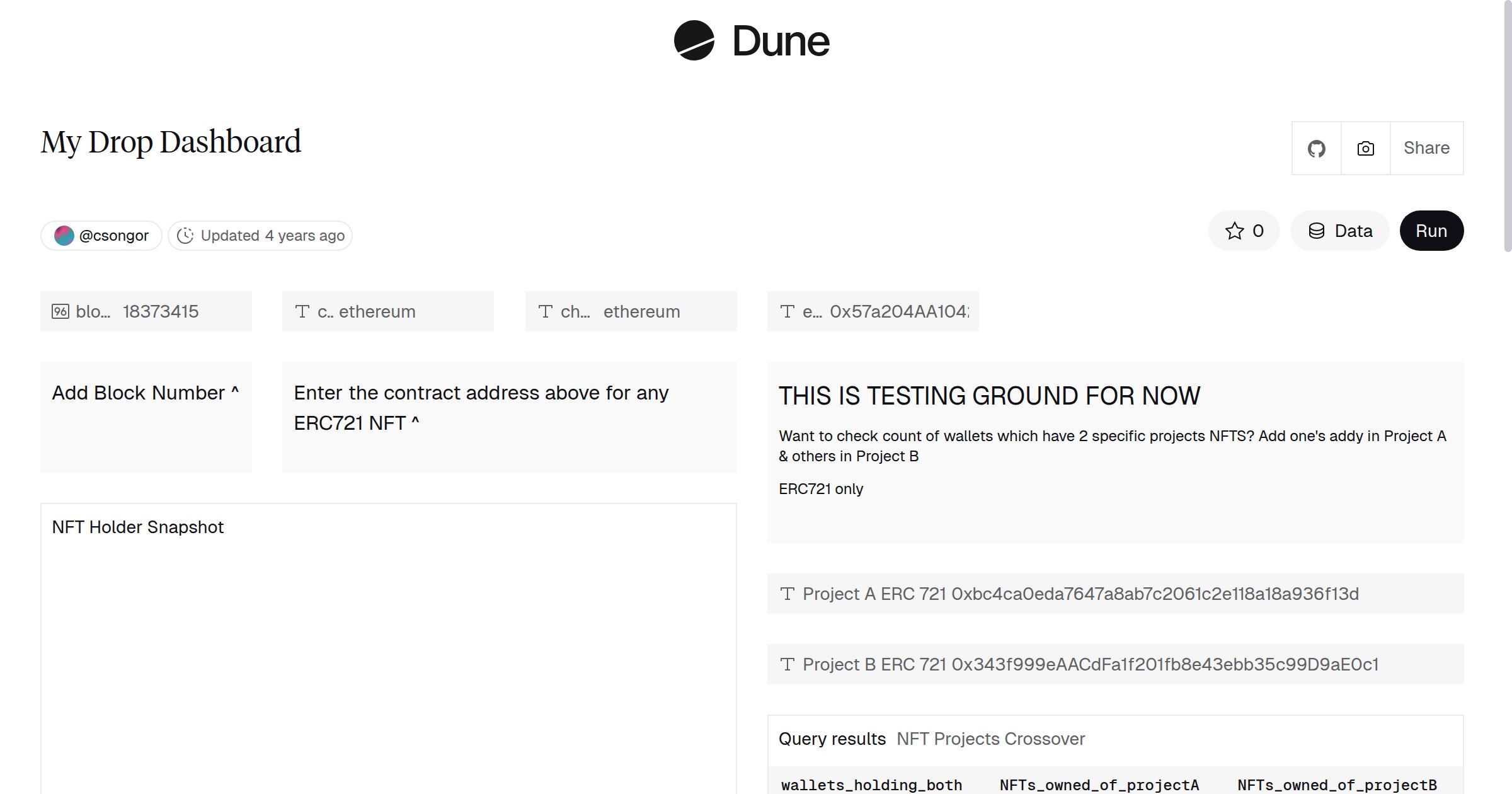This screenshot has width=1512, height=794.
Task: Click number-type icon in block parameter
Action: 60,311
